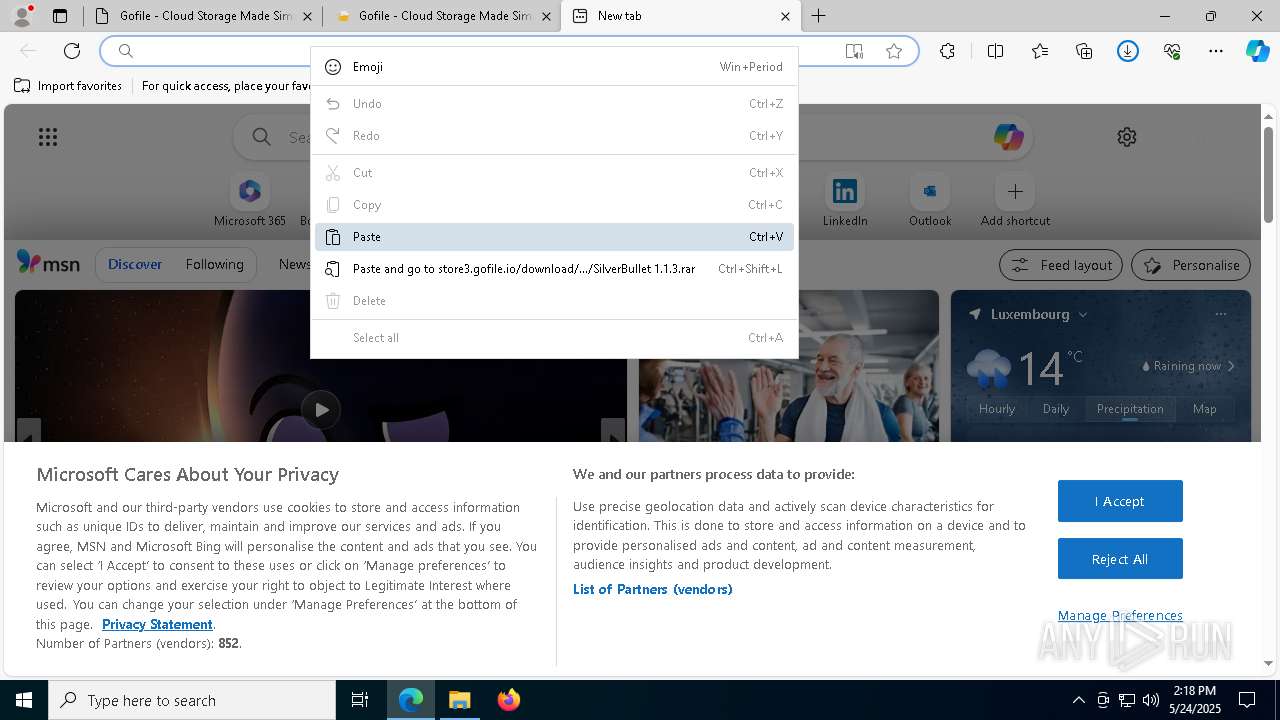Launch Firefox from taskbar

tap(509, 700)
